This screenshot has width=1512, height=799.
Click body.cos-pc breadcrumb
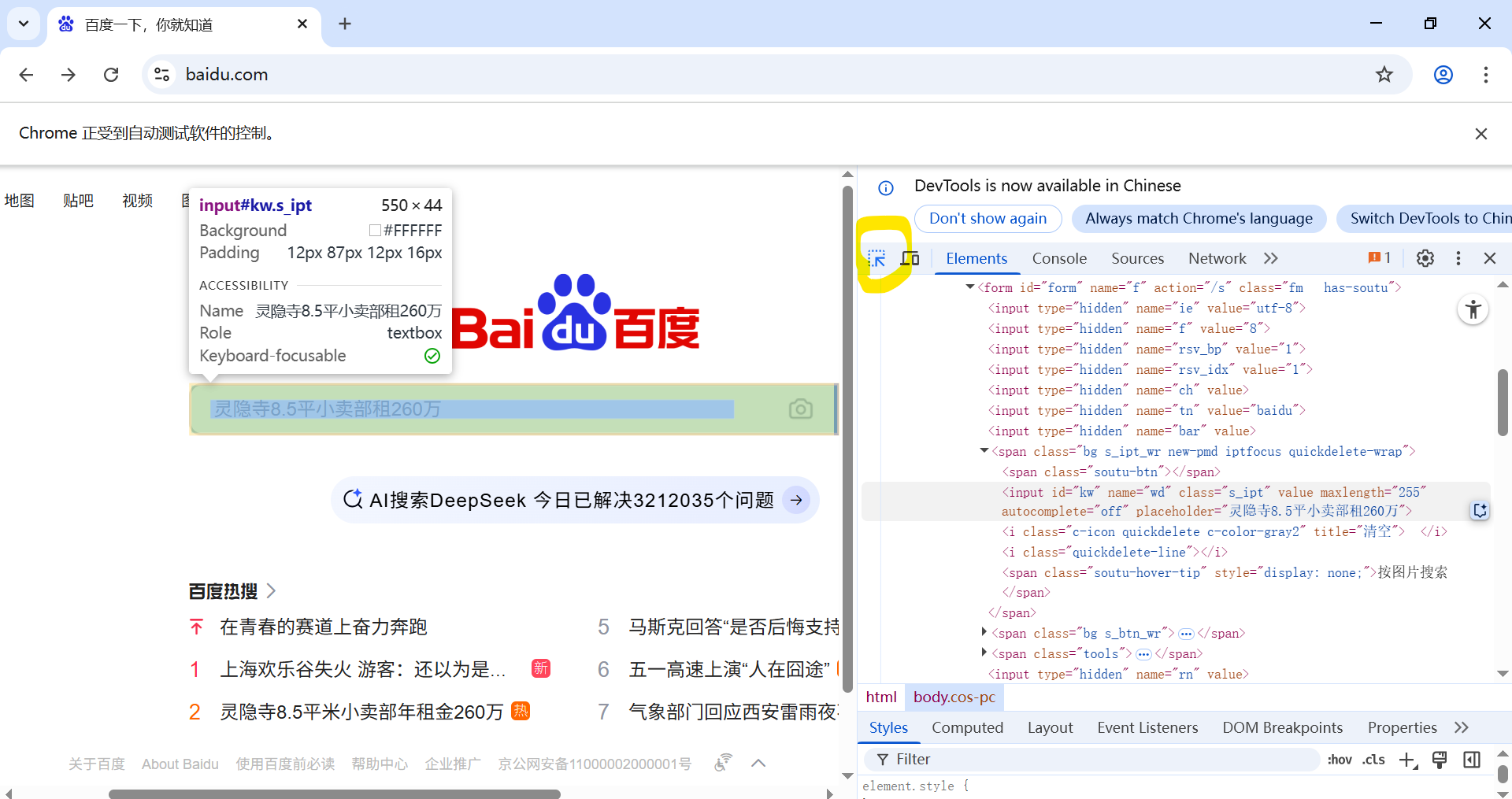pos(954,697)
